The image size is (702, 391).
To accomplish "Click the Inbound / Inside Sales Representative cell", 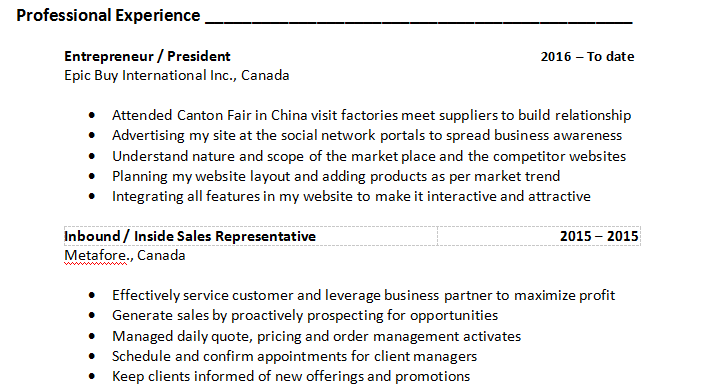I will coord(251,236).
